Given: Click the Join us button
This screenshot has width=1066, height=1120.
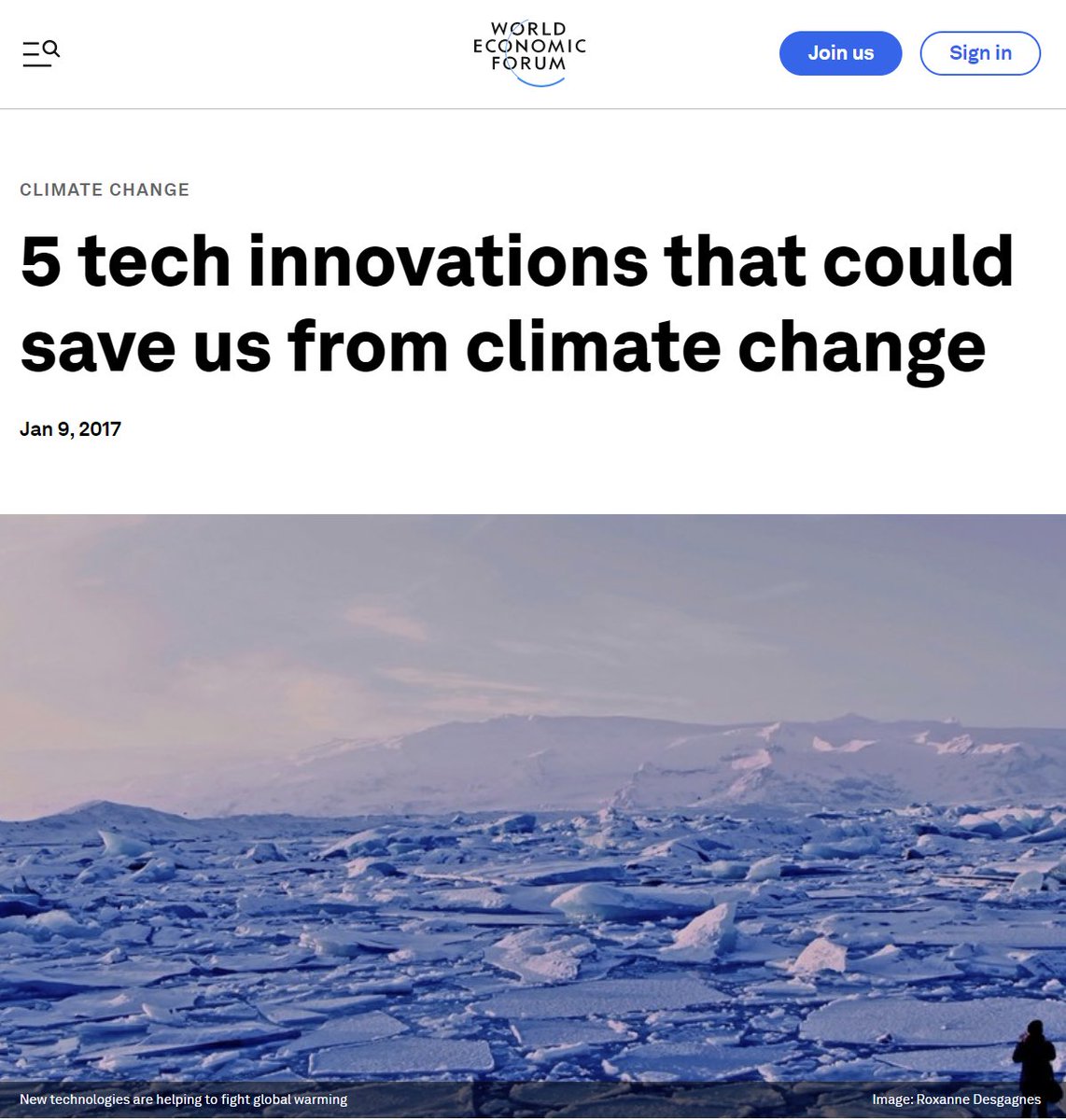Looking at the screenshot, I should tap(840, 53).
